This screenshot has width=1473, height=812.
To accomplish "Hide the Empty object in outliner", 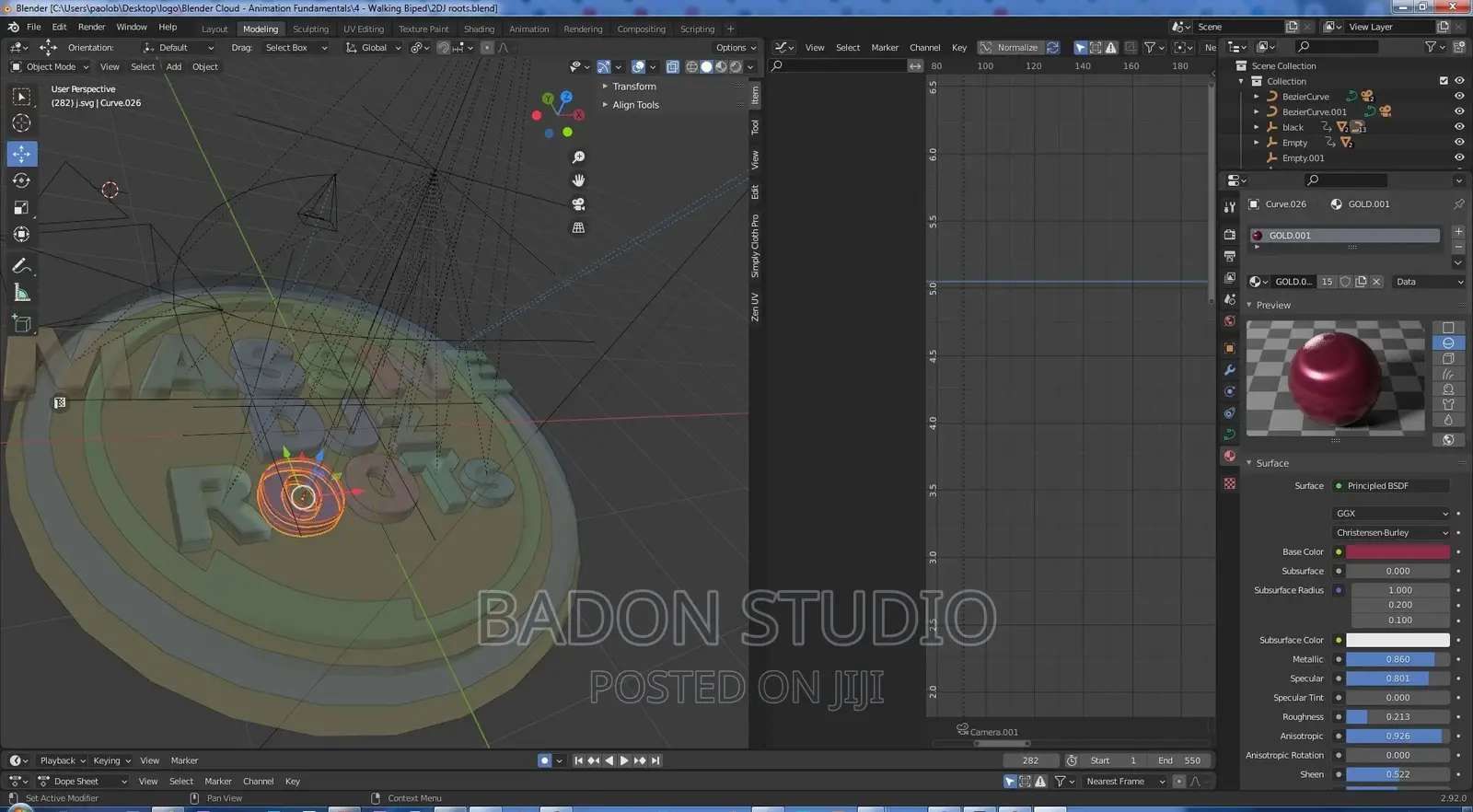I will point(1459,143).
